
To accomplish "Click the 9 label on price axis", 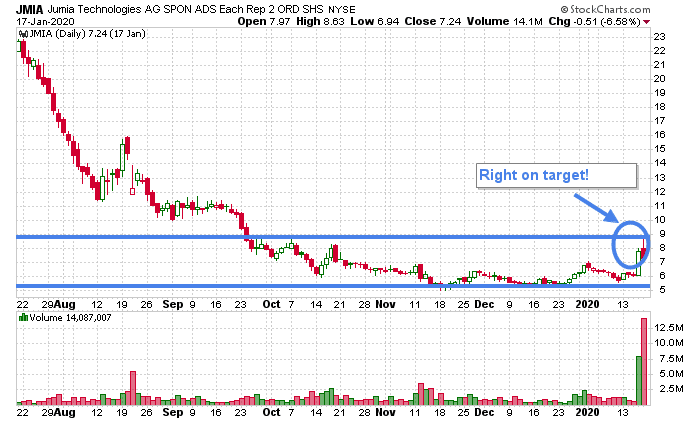I will (662, 234).
